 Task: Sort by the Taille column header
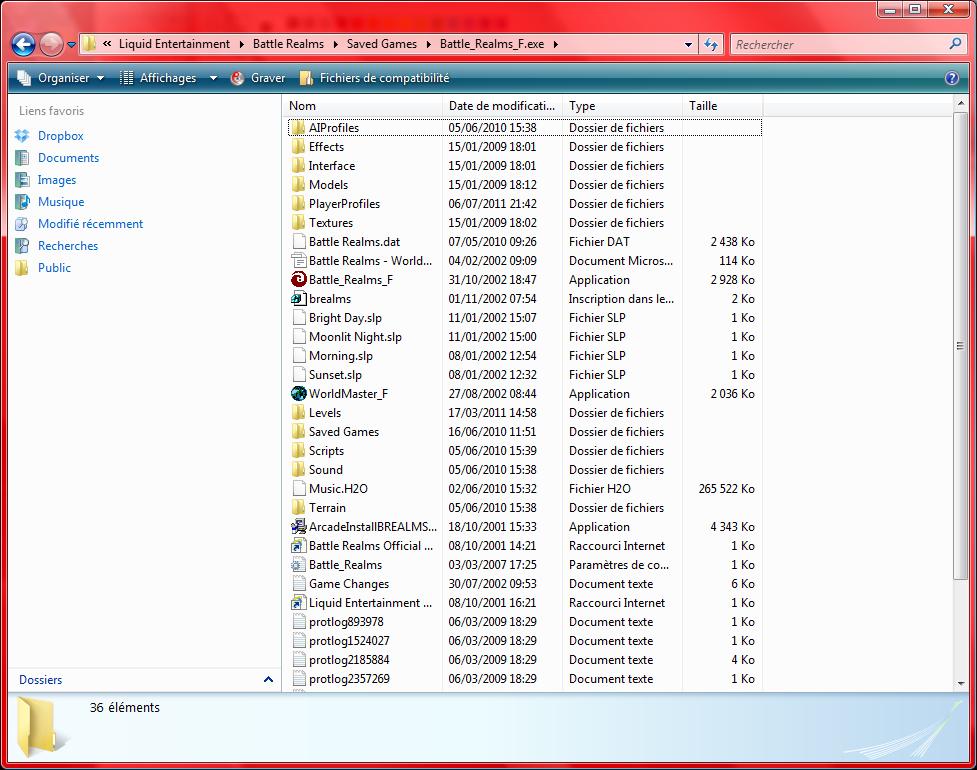(x=723, y=106)
